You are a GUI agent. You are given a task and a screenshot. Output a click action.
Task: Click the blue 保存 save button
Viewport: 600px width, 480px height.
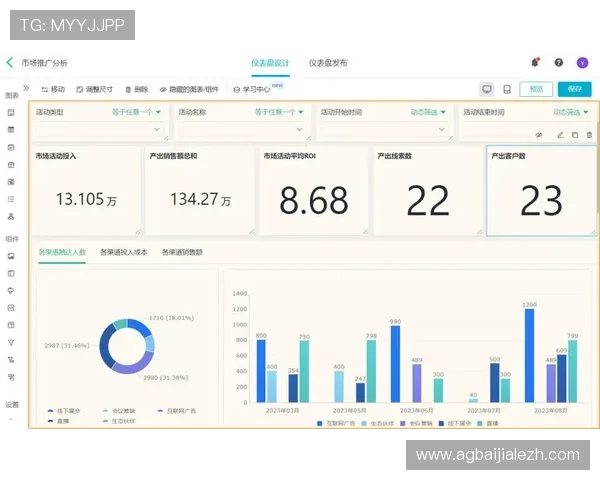point(575,89)
